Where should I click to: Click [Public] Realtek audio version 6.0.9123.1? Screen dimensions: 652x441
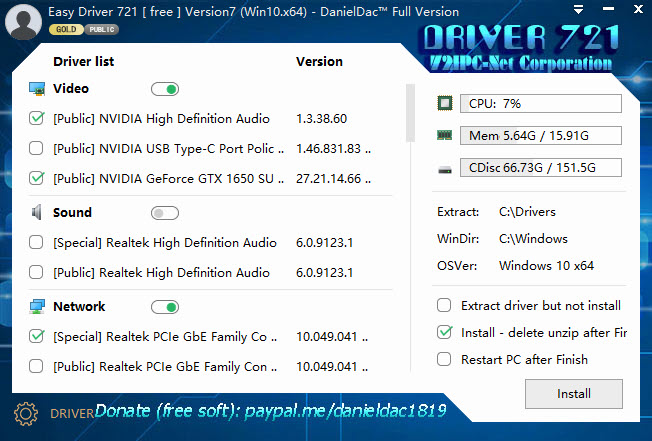pyautogui.click(x=324, y=273)
